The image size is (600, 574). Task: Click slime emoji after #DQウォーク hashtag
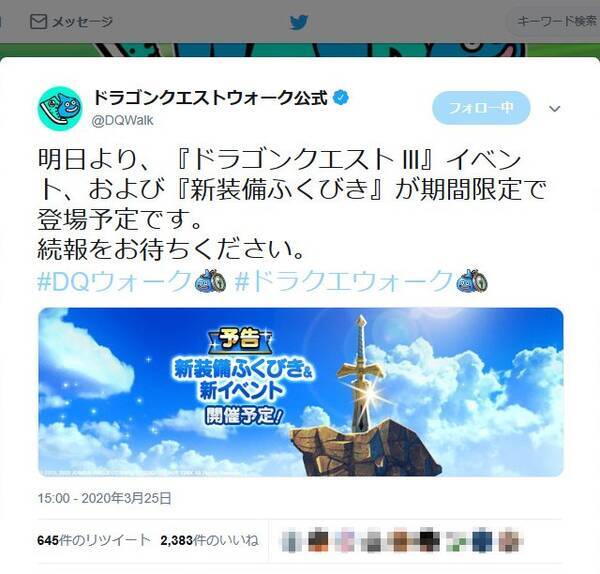(210, 281)
